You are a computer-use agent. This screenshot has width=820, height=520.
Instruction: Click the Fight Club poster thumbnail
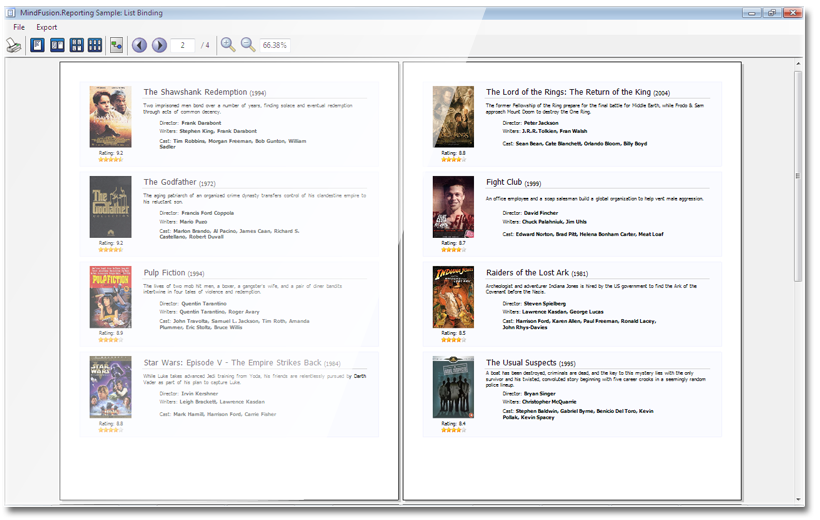pos(453,207)
